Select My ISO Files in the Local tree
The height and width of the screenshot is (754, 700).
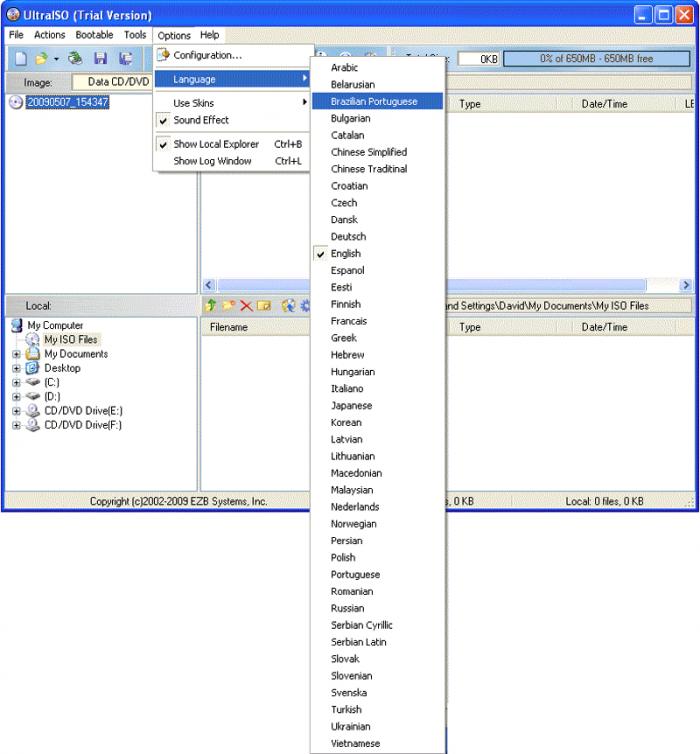71,339
